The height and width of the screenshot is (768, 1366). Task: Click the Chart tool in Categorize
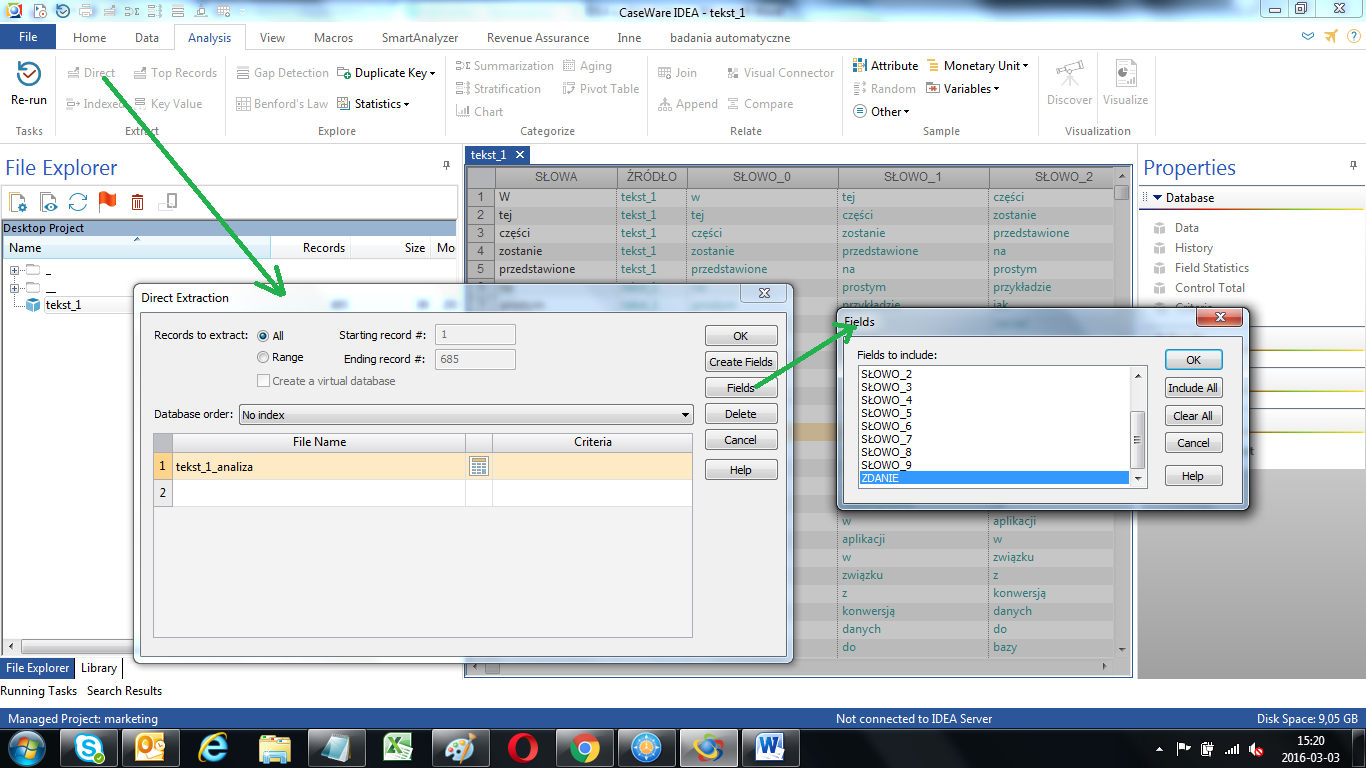[479, 112]
